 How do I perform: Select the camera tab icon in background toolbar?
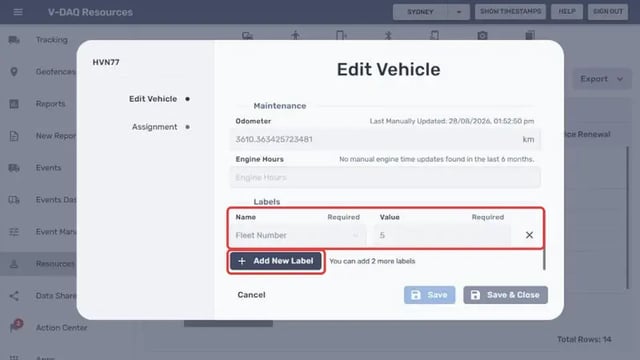(x=482, y=36)
